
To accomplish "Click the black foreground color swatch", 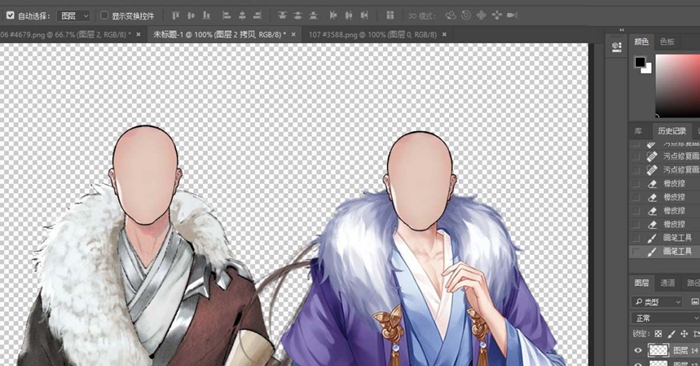I will (640, 62).
